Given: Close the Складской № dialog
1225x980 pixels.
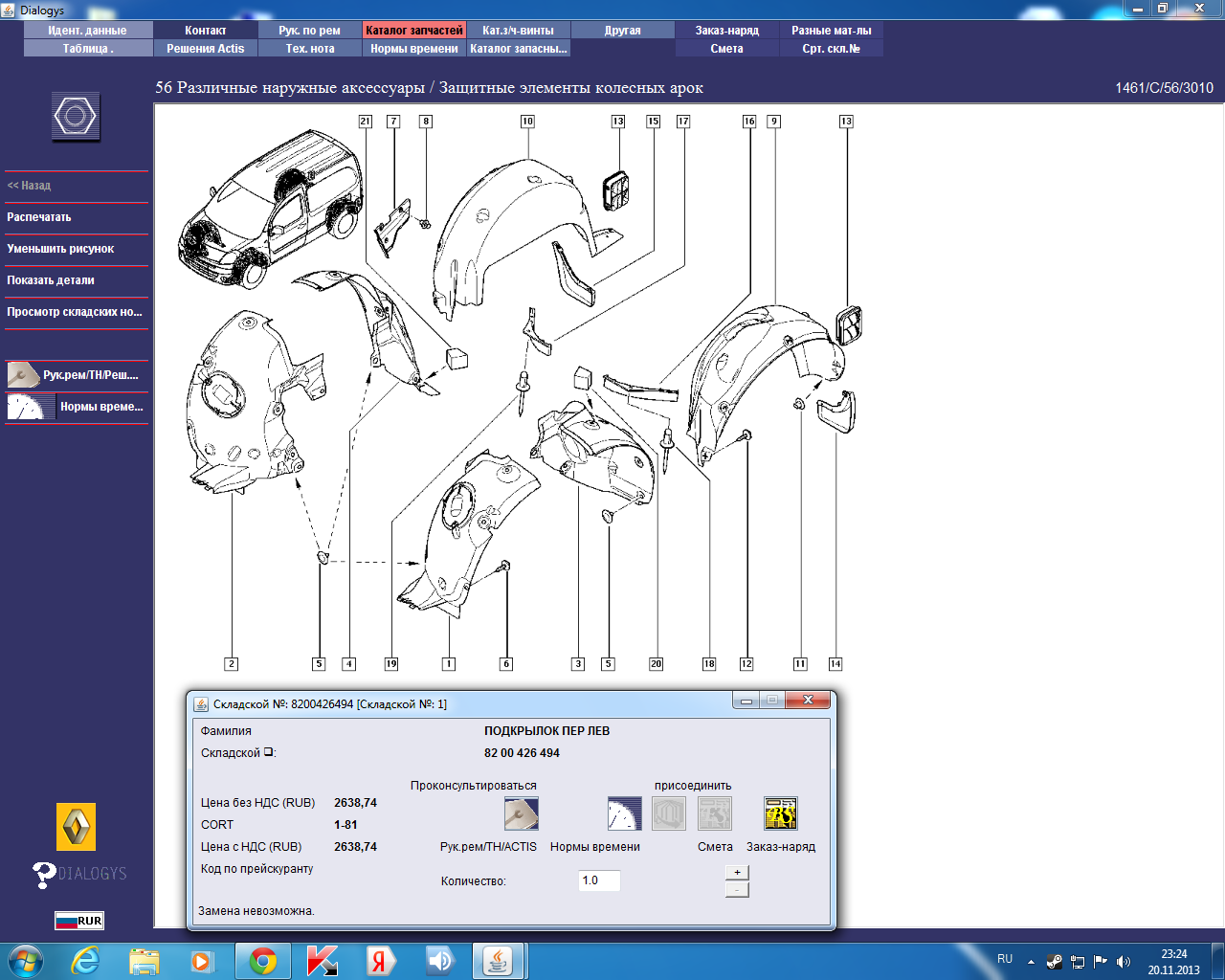Looking at the screenshot, I should click(x=808, y=701).
